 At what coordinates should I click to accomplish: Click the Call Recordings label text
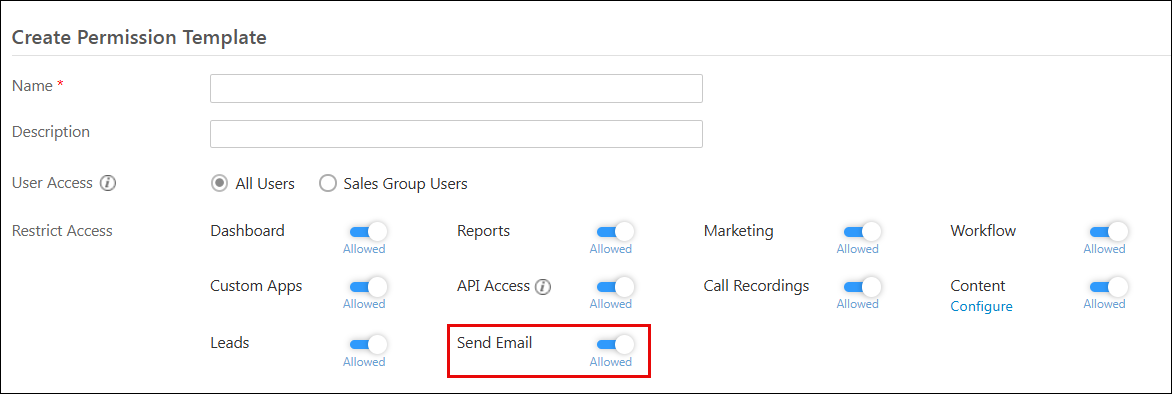(756, 286)
